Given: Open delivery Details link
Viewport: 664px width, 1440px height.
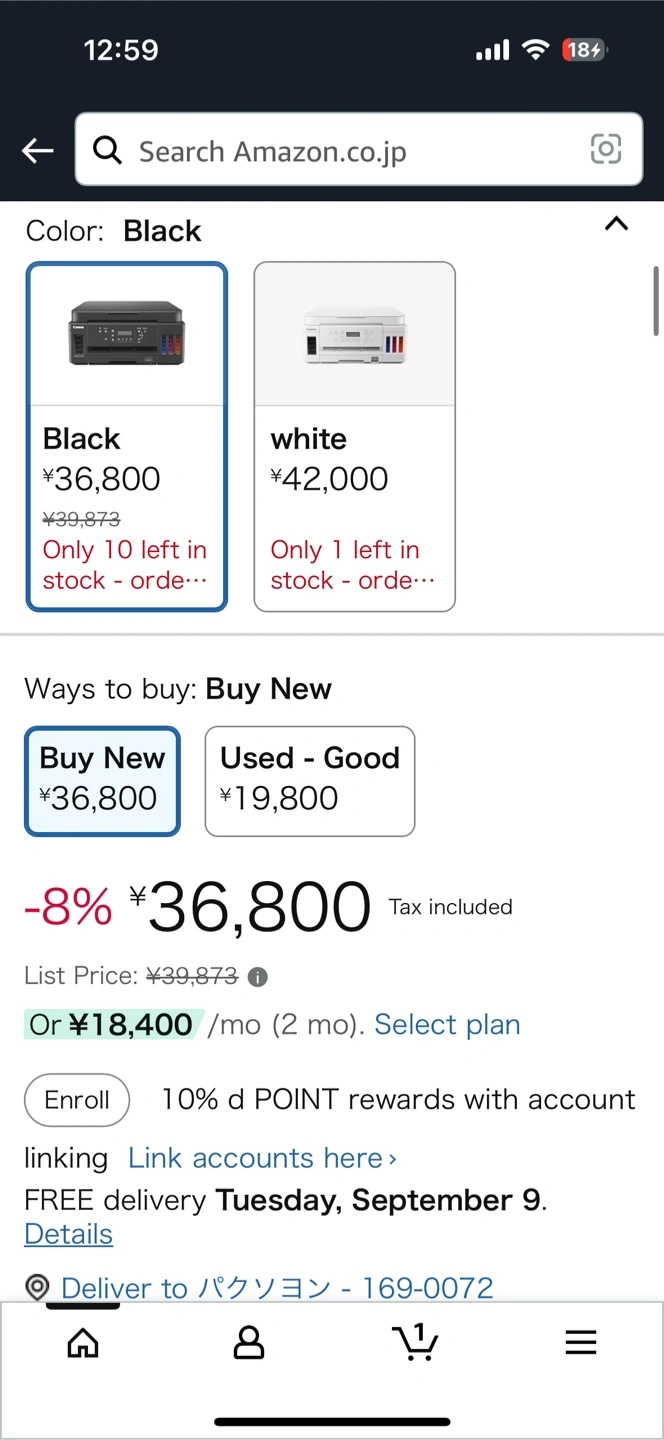Looking at the screenshot, I should point(69,1234).
